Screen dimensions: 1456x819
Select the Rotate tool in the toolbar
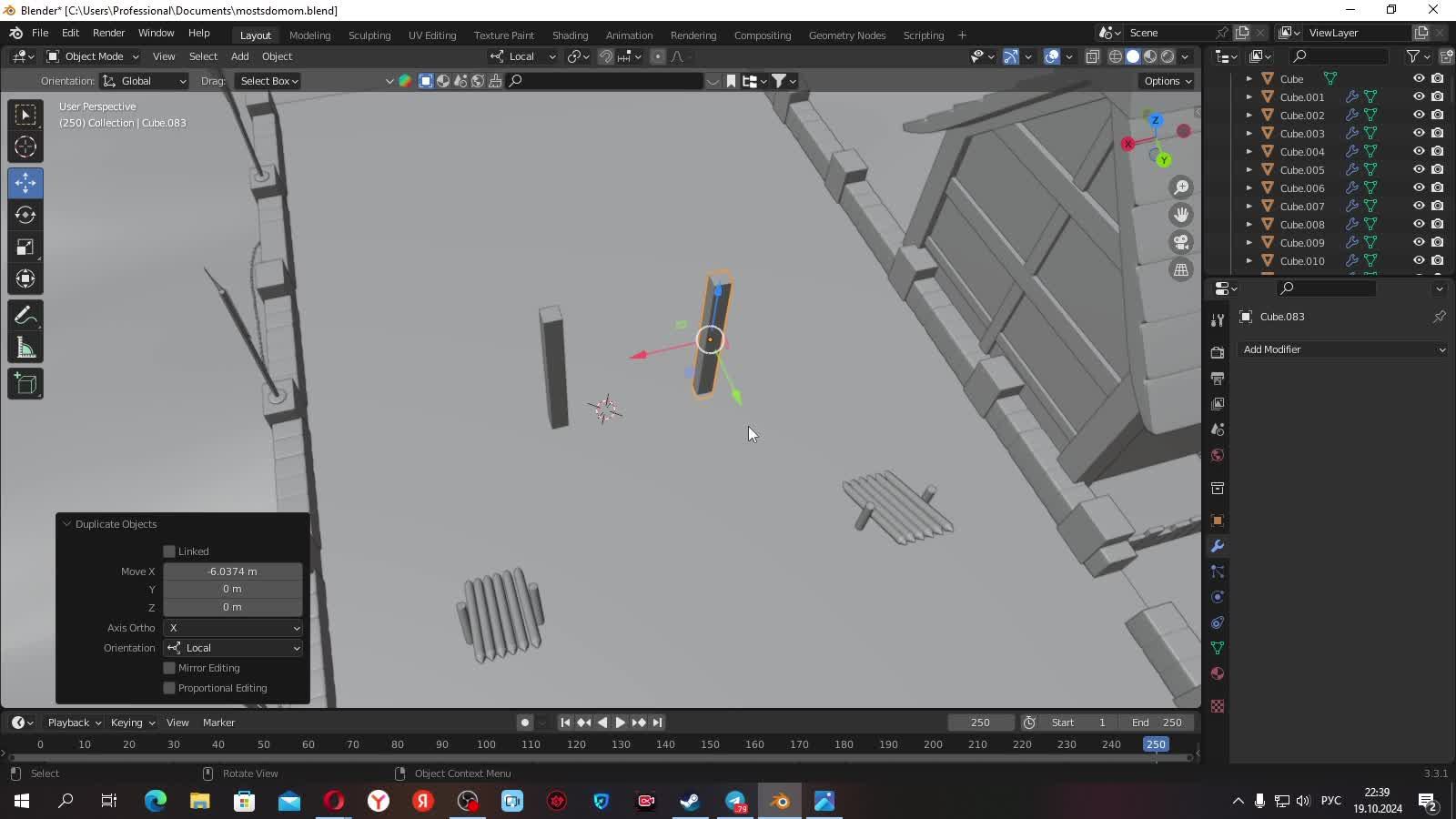(x=25, y=216)
